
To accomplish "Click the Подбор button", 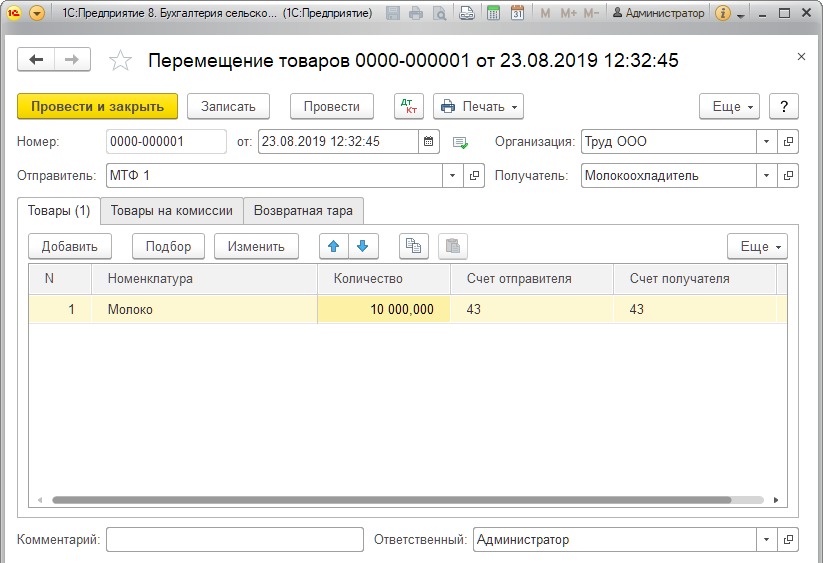I will pyautogui.click(x=168, y=247).
